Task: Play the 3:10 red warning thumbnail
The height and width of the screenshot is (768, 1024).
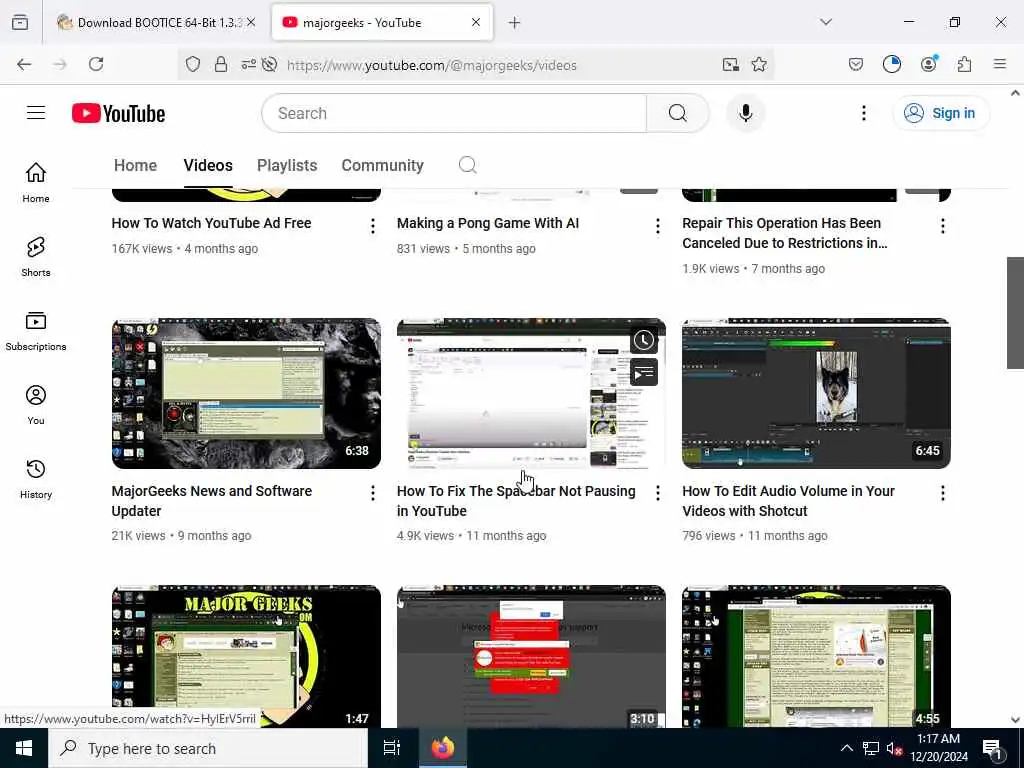Action: (x=532, y=656)
